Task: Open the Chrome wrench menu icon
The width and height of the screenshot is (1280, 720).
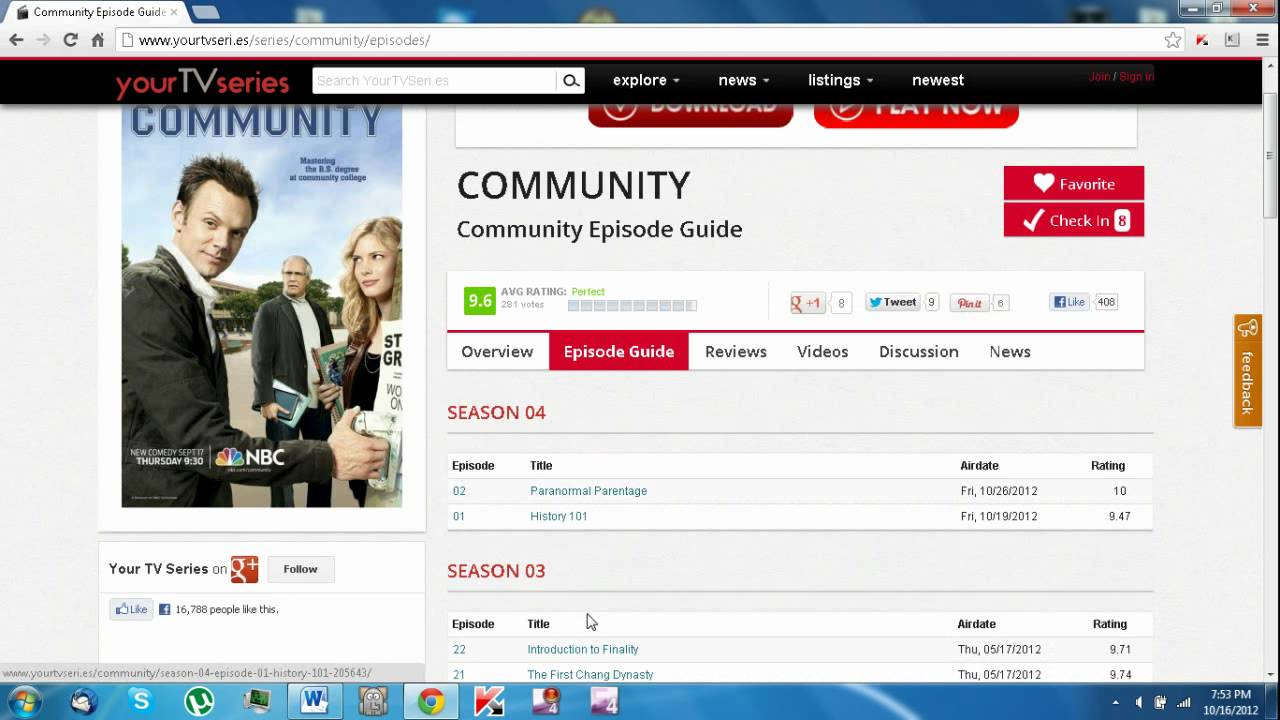Action: [x=1261, y=40]
